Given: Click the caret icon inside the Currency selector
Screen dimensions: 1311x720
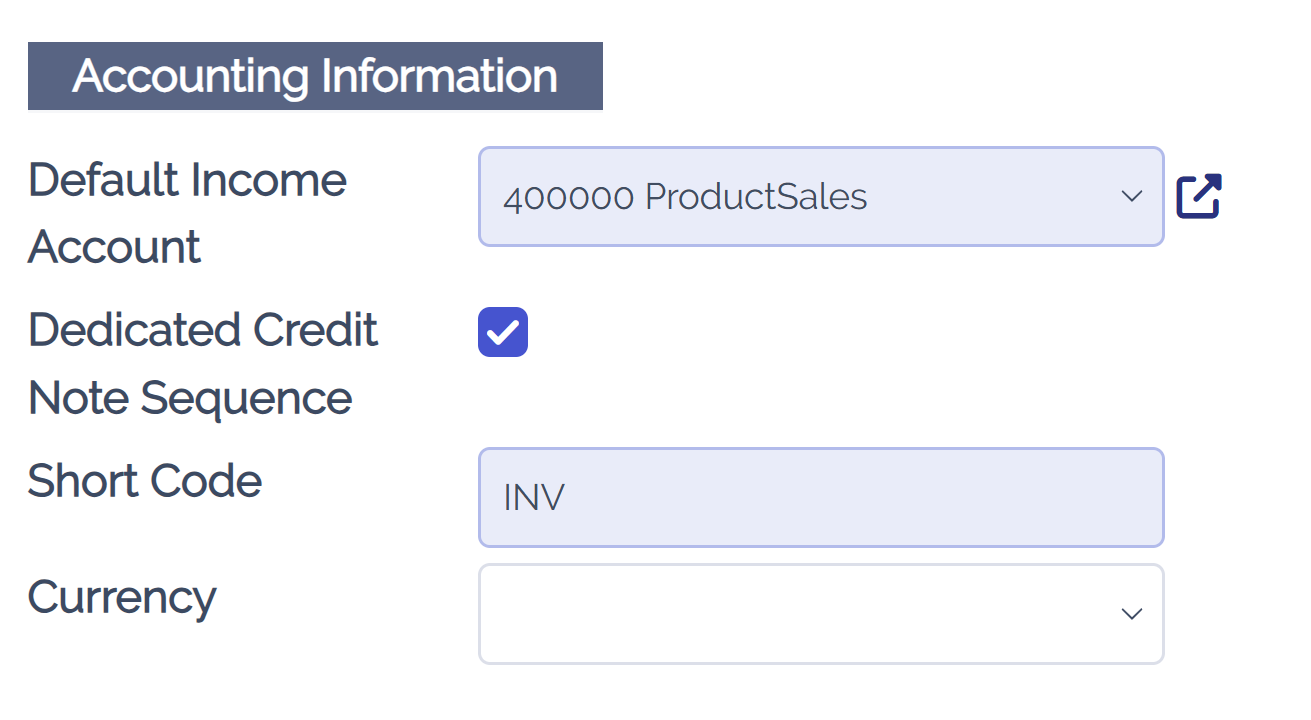Looking at the screenshot, I should pyautogui.click(x=1131, y=613).
